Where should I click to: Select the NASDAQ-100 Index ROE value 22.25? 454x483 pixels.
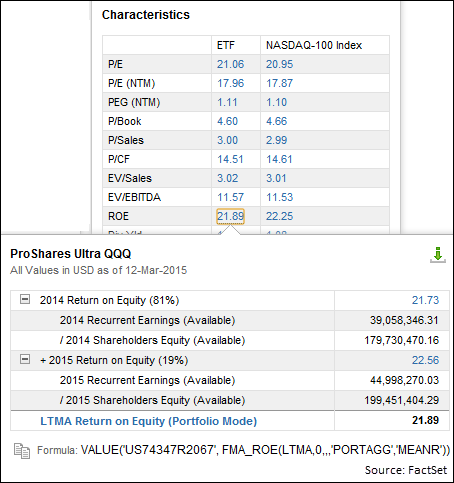[x=279, y=216]
